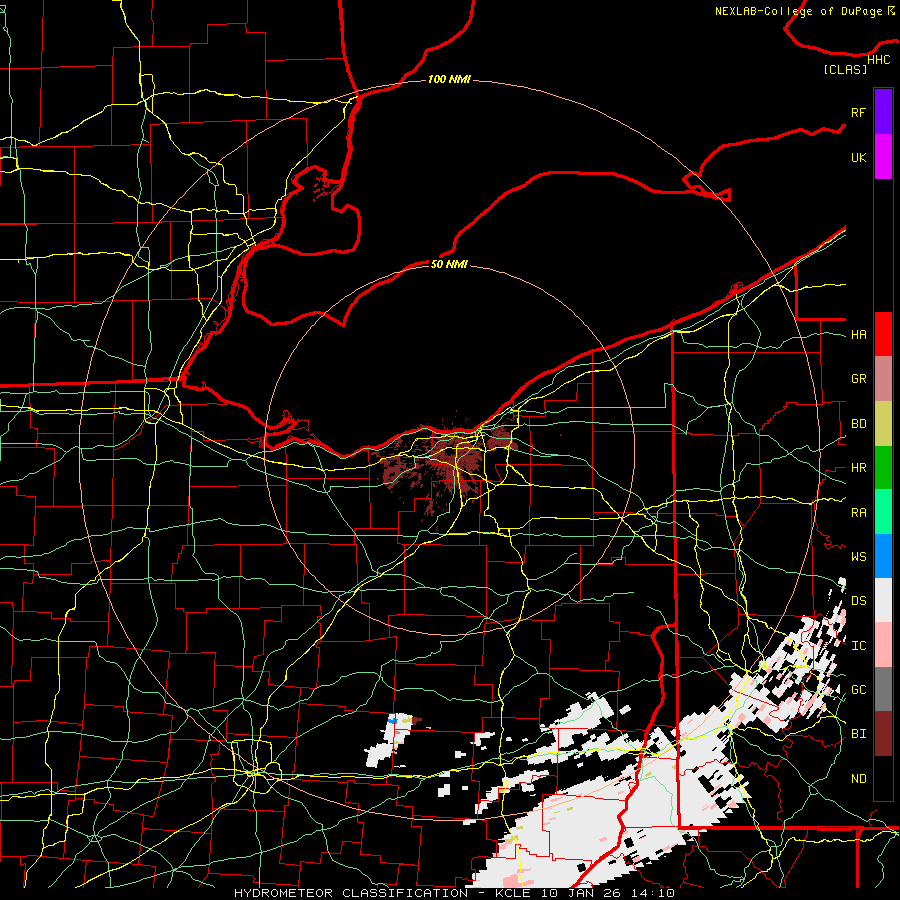Click the RA legend label
The image size is (900, 900).
tap(858, 512)
